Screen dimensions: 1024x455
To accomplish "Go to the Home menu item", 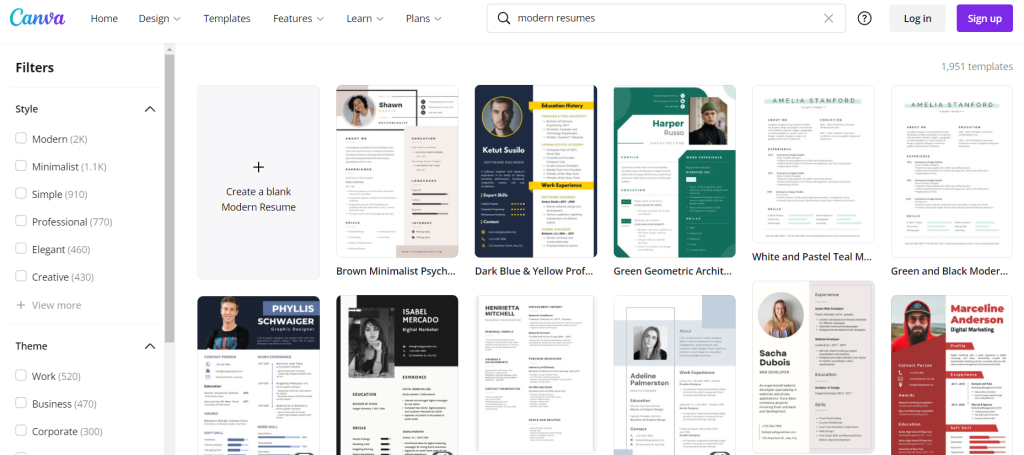I will (x=104, y=18).
